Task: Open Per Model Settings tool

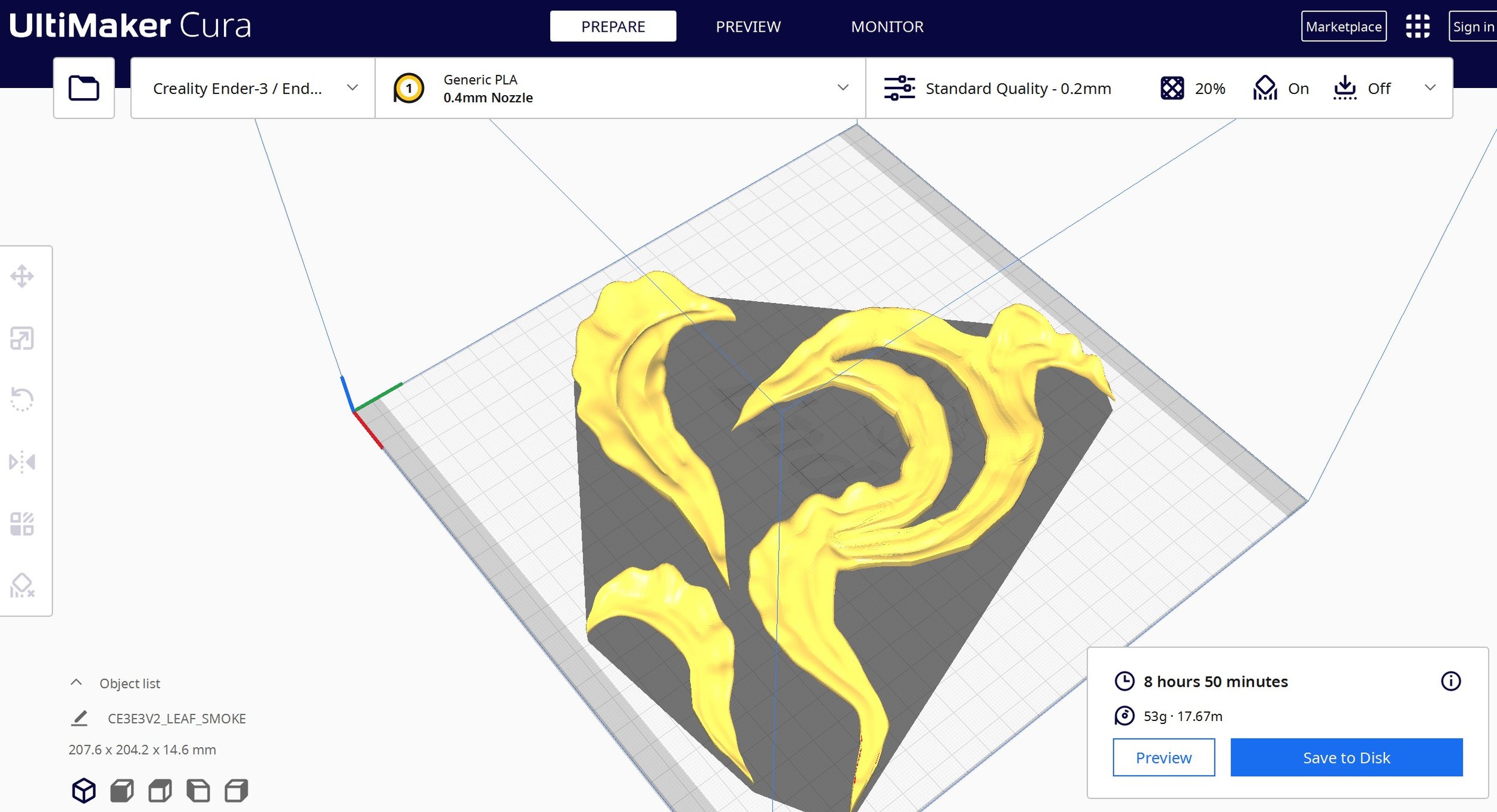Action: (x=22, y=524)
